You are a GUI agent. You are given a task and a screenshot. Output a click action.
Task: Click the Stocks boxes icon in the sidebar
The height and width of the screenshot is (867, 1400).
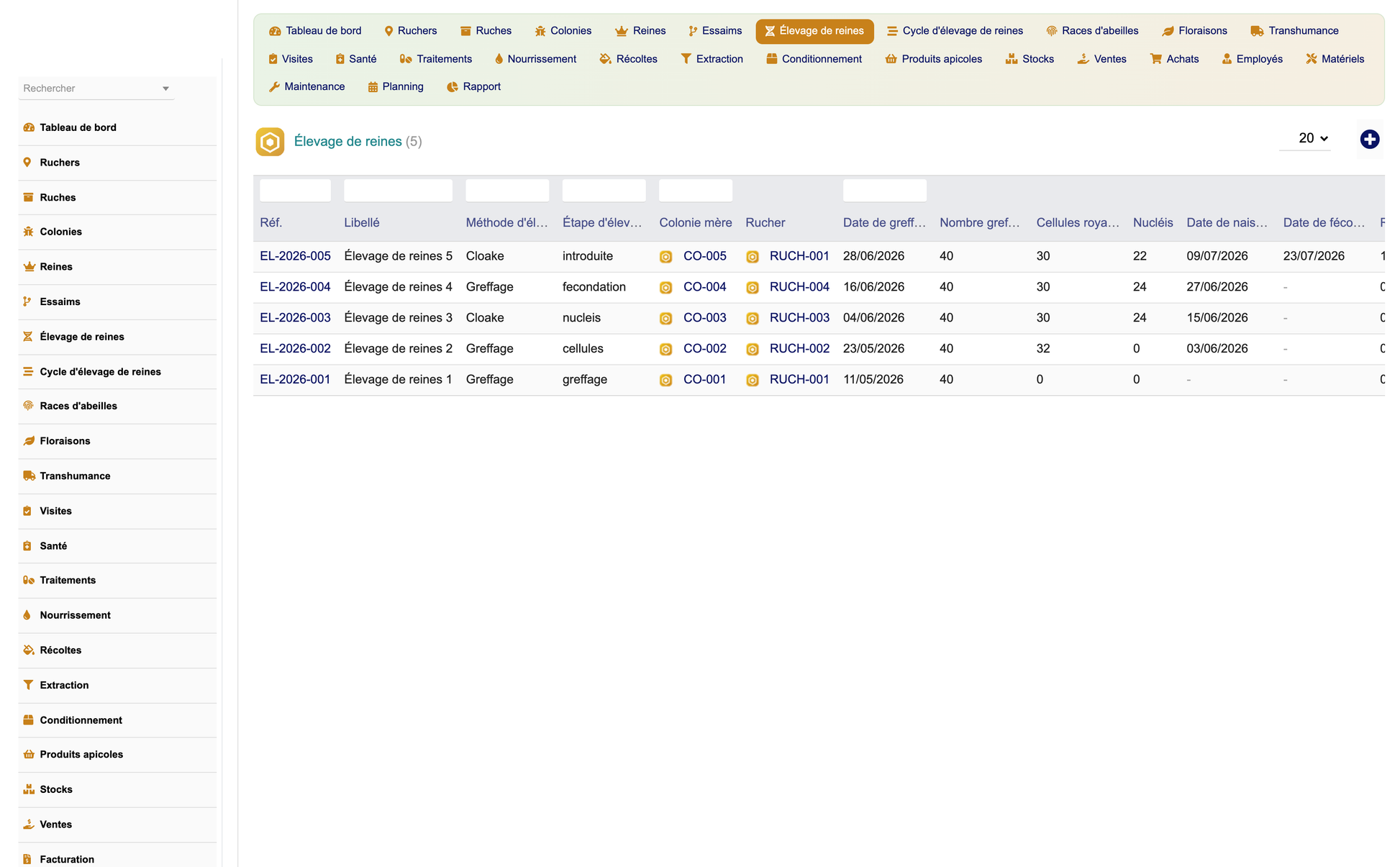(x=29, y=789)
